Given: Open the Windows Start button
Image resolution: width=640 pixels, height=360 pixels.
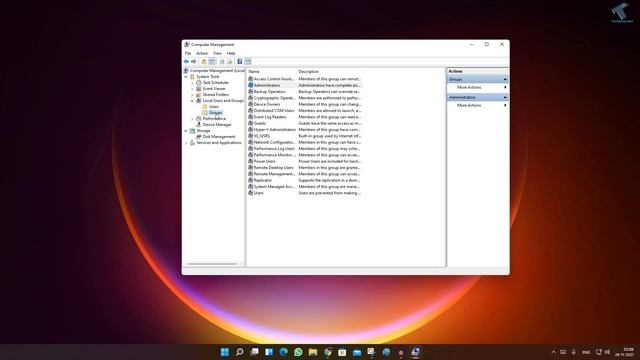Looking at the screenshot, I should pyautogui.click(x=224, y=352).
